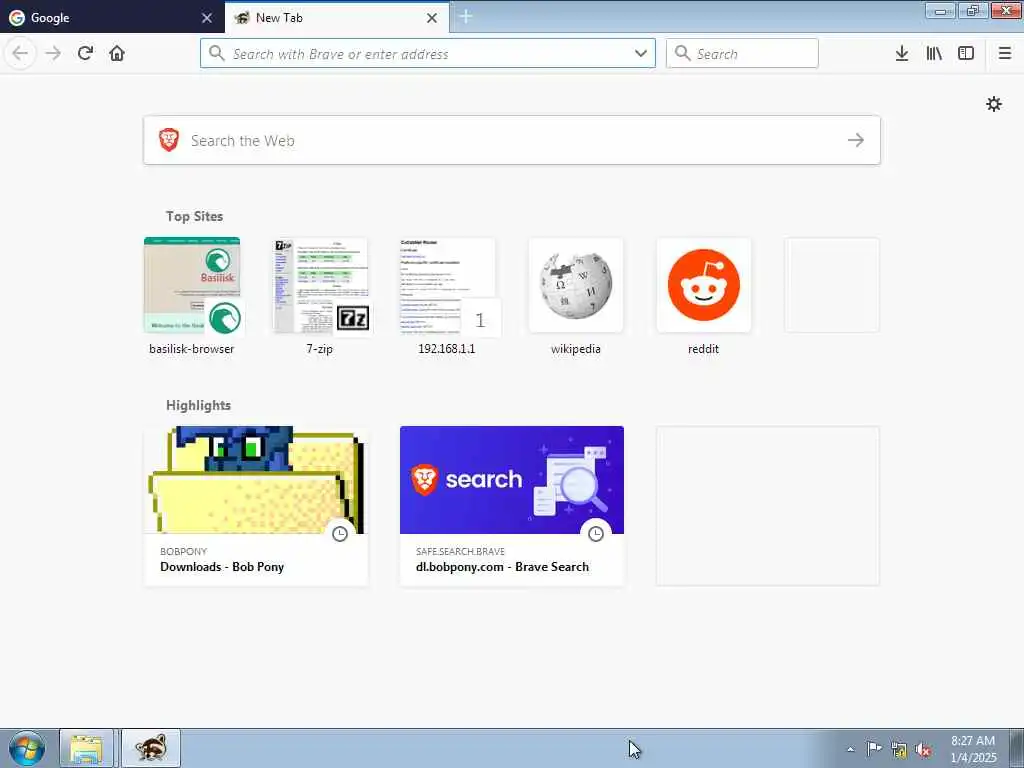Click the SAFE.SEARCH.BRAVE source label
1024x768 pixels.
(460, 551)
